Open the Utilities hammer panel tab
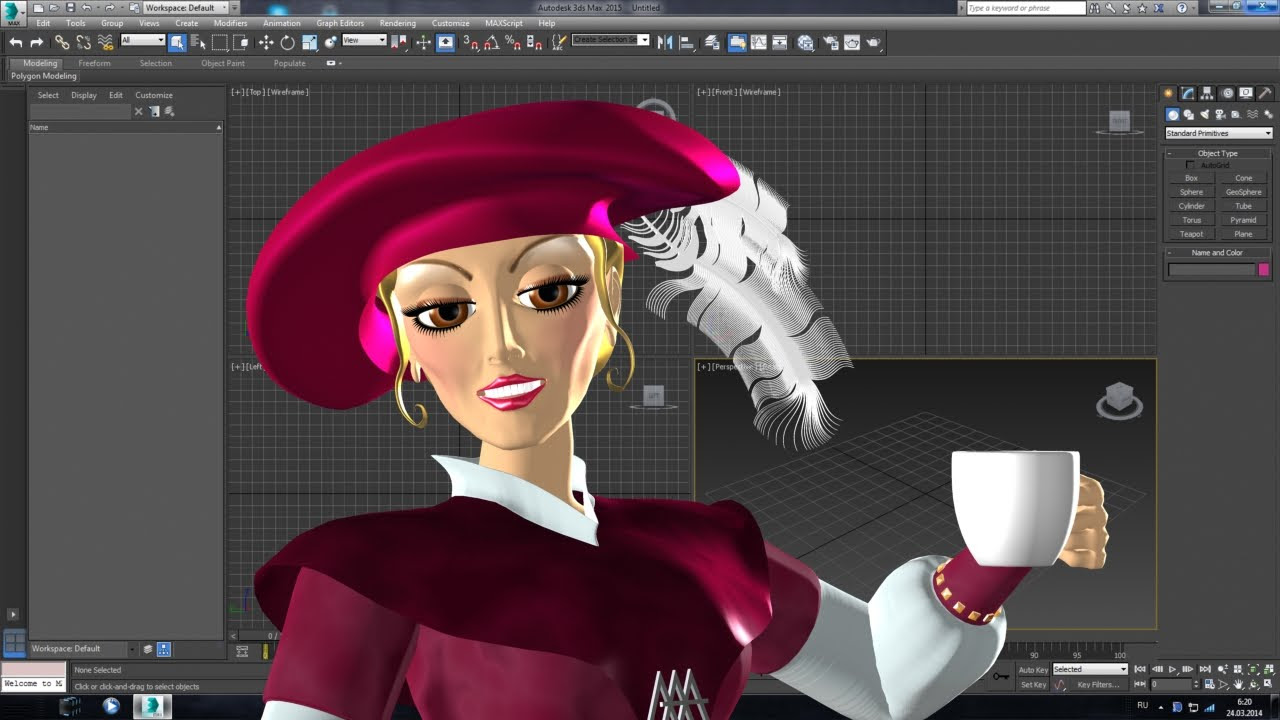 (x=1265, y=93)
